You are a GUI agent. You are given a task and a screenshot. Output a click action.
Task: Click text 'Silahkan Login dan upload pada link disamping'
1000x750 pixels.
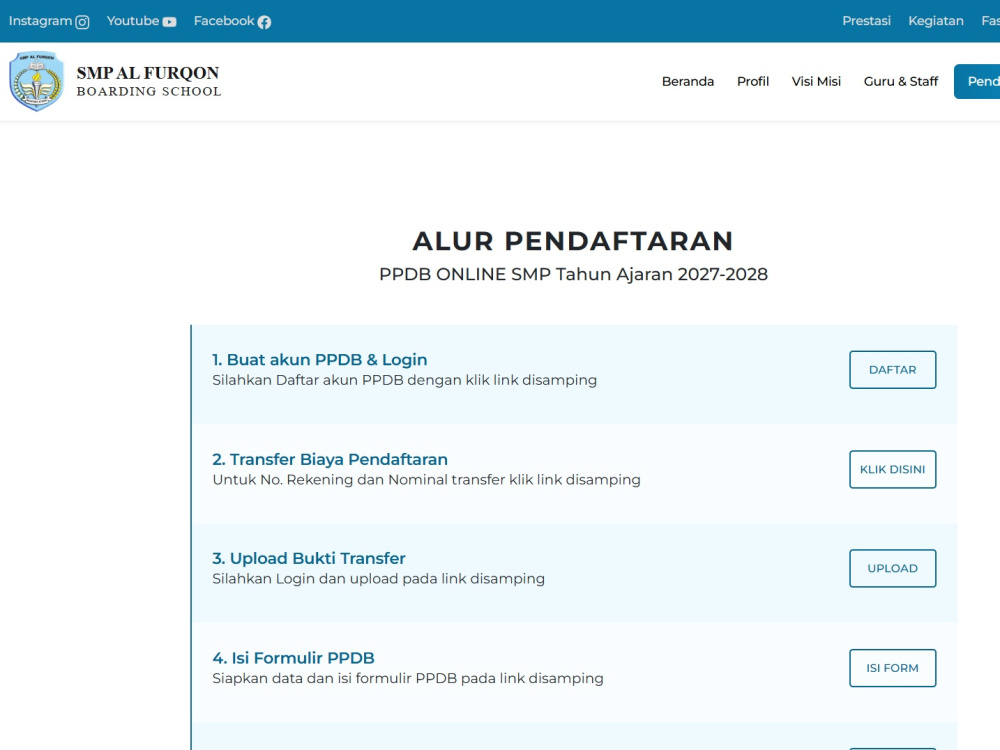click(x=378, y=578)
